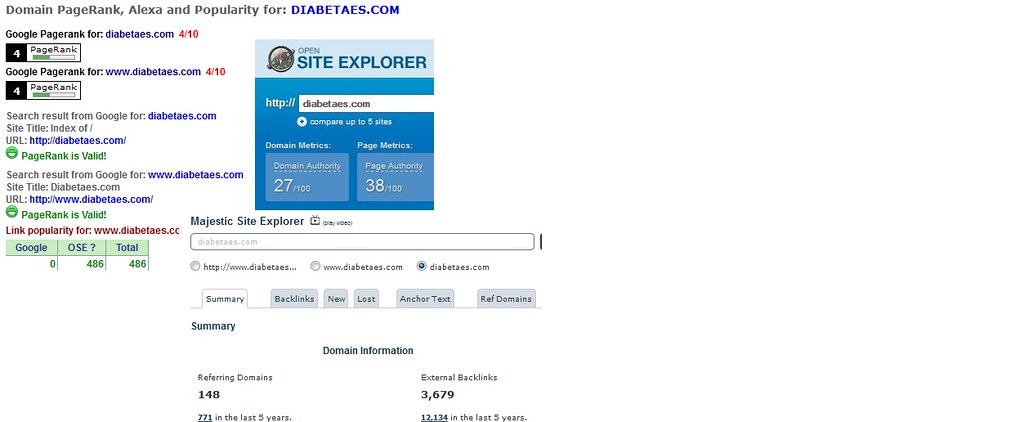This screenshot has height=422, width=1024.
Task: Click diabetaes.com in the first search result line
Action: [x=182, y=116]
